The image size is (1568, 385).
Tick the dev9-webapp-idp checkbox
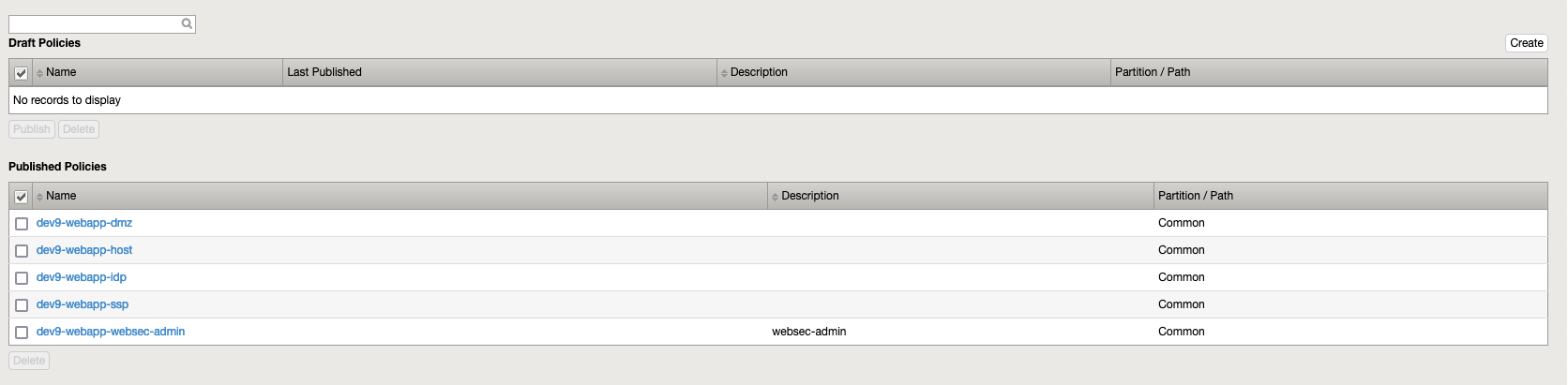click(x=22, y=278)
